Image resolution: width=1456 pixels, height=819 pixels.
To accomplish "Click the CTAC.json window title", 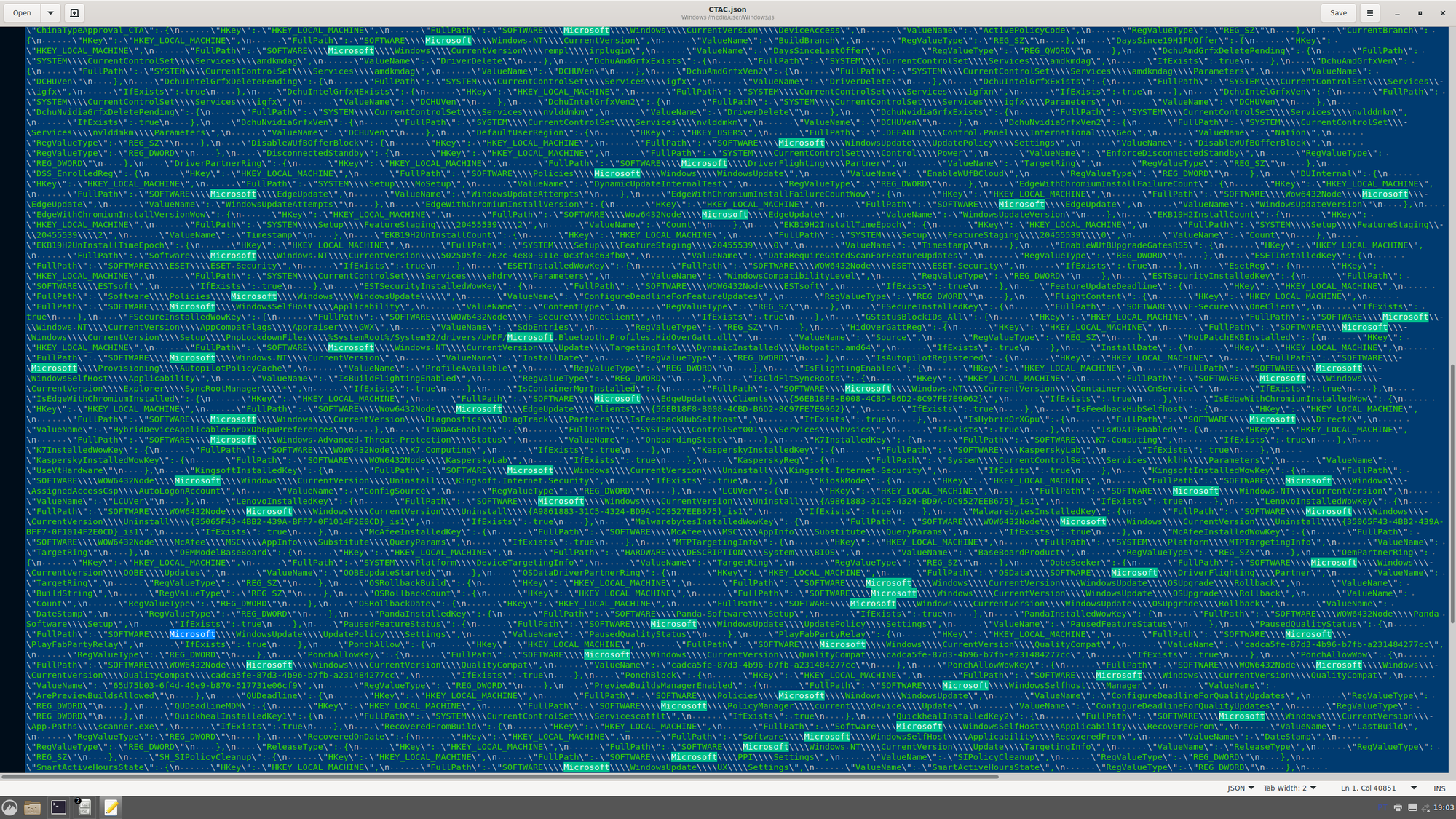I will point(727,9).
